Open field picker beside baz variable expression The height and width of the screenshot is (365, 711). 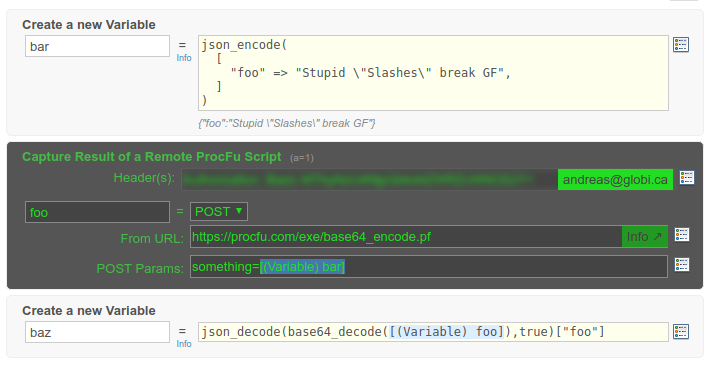[681, 331]
